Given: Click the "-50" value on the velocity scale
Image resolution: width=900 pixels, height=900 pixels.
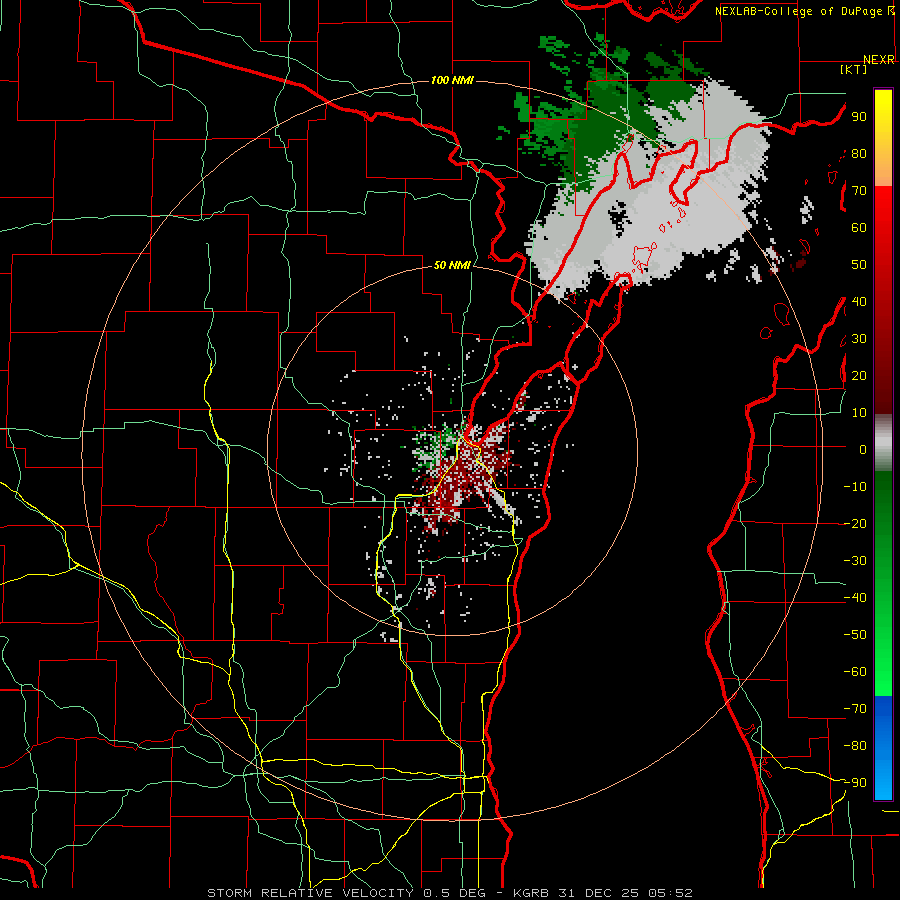Looking at the screenshot, I should [x=855, y=635].
